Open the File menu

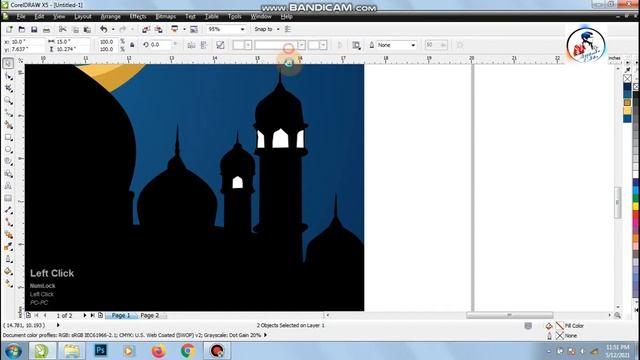point(21,16)
